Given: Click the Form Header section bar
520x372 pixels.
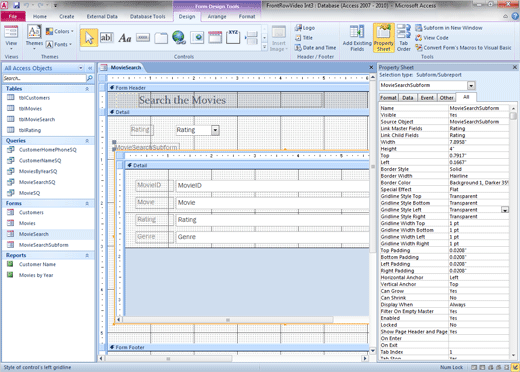Looking at the screenshot, I should (x=238, y=88).
